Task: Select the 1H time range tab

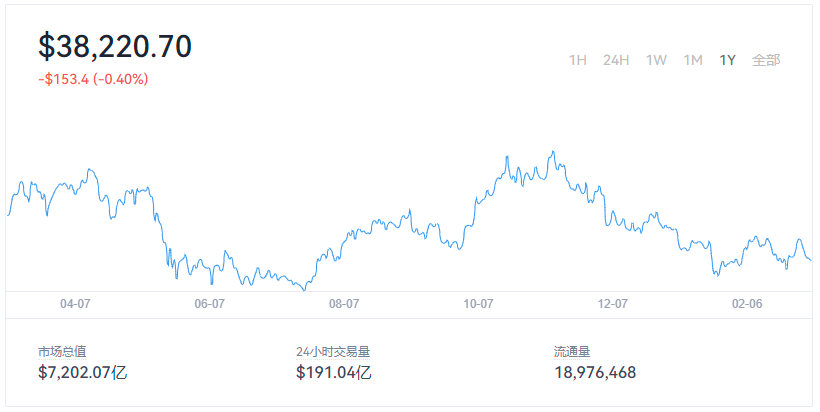Action: point(577,60)
